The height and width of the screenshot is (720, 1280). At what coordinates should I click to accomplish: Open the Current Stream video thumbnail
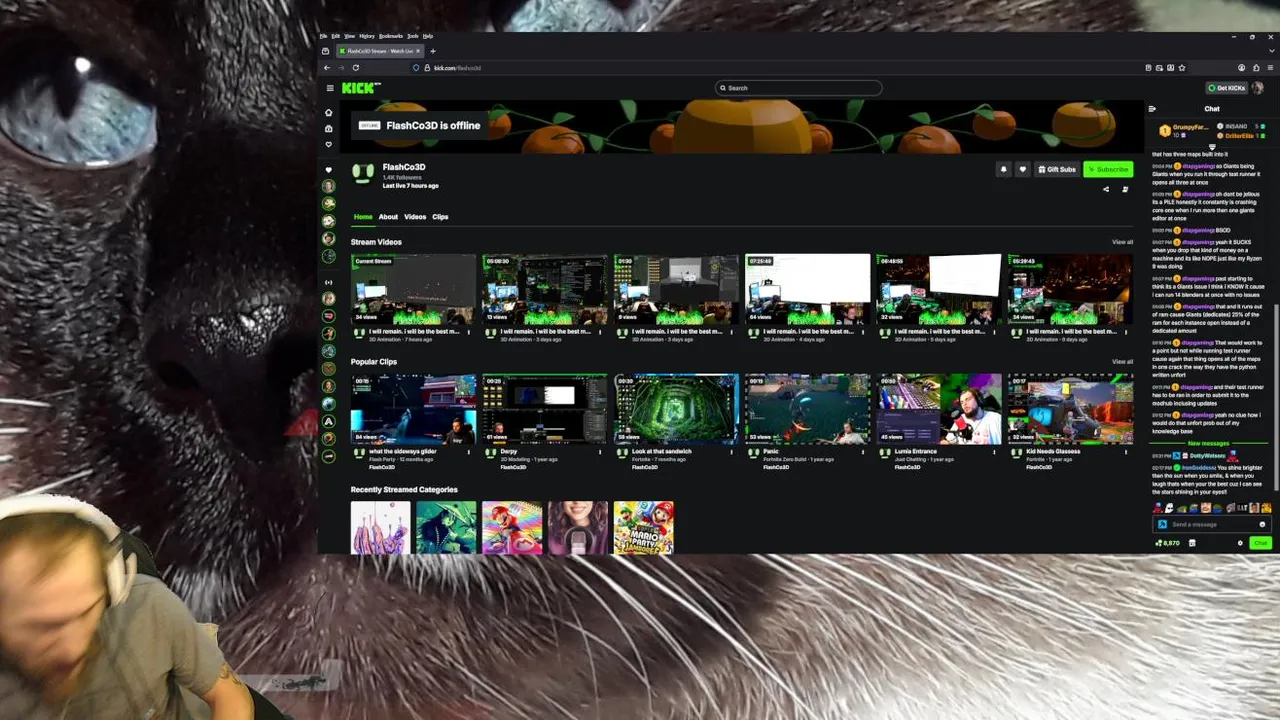[x=413, y=289]
